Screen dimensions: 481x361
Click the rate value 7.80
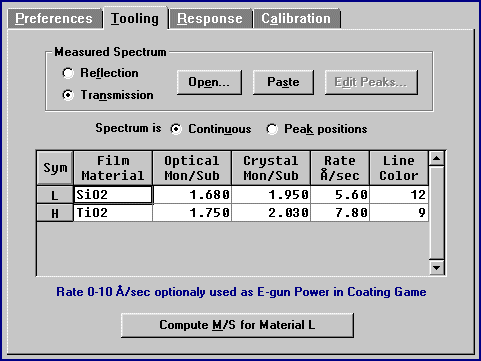pyautogui.click(x=340, y=213)
